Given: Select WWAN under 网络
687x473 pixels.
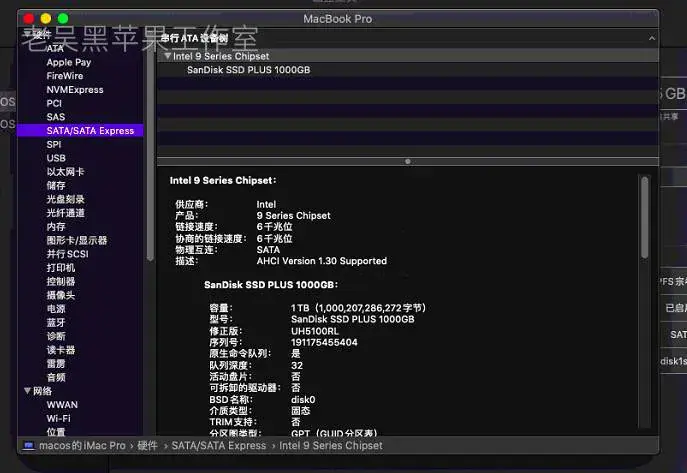Looking at the screenshot, I should pyautogui.click(x=62, y=405).
